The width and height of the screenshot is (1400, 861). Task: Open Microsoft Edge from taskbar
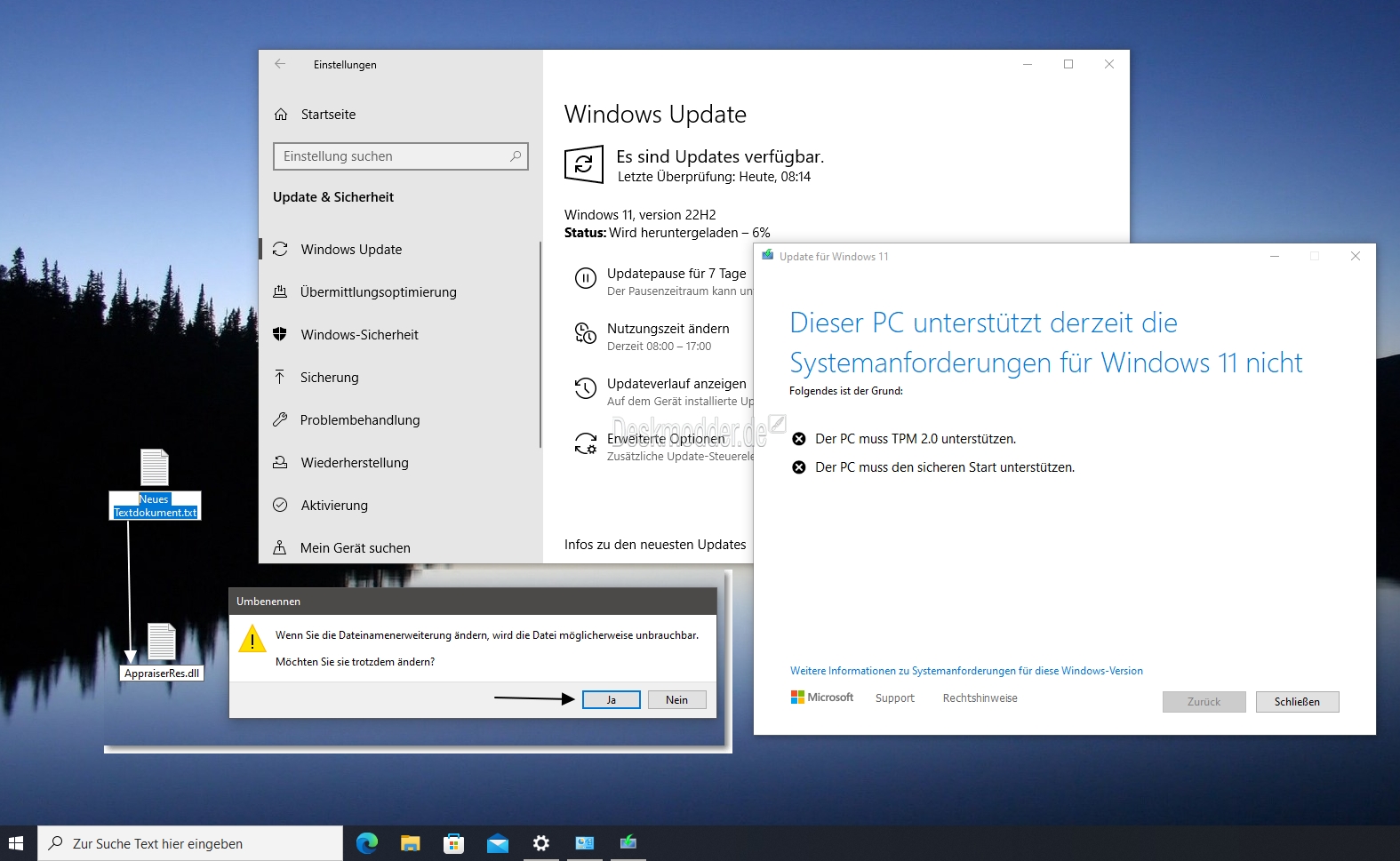pyautogui.click(x=366, y=843)
